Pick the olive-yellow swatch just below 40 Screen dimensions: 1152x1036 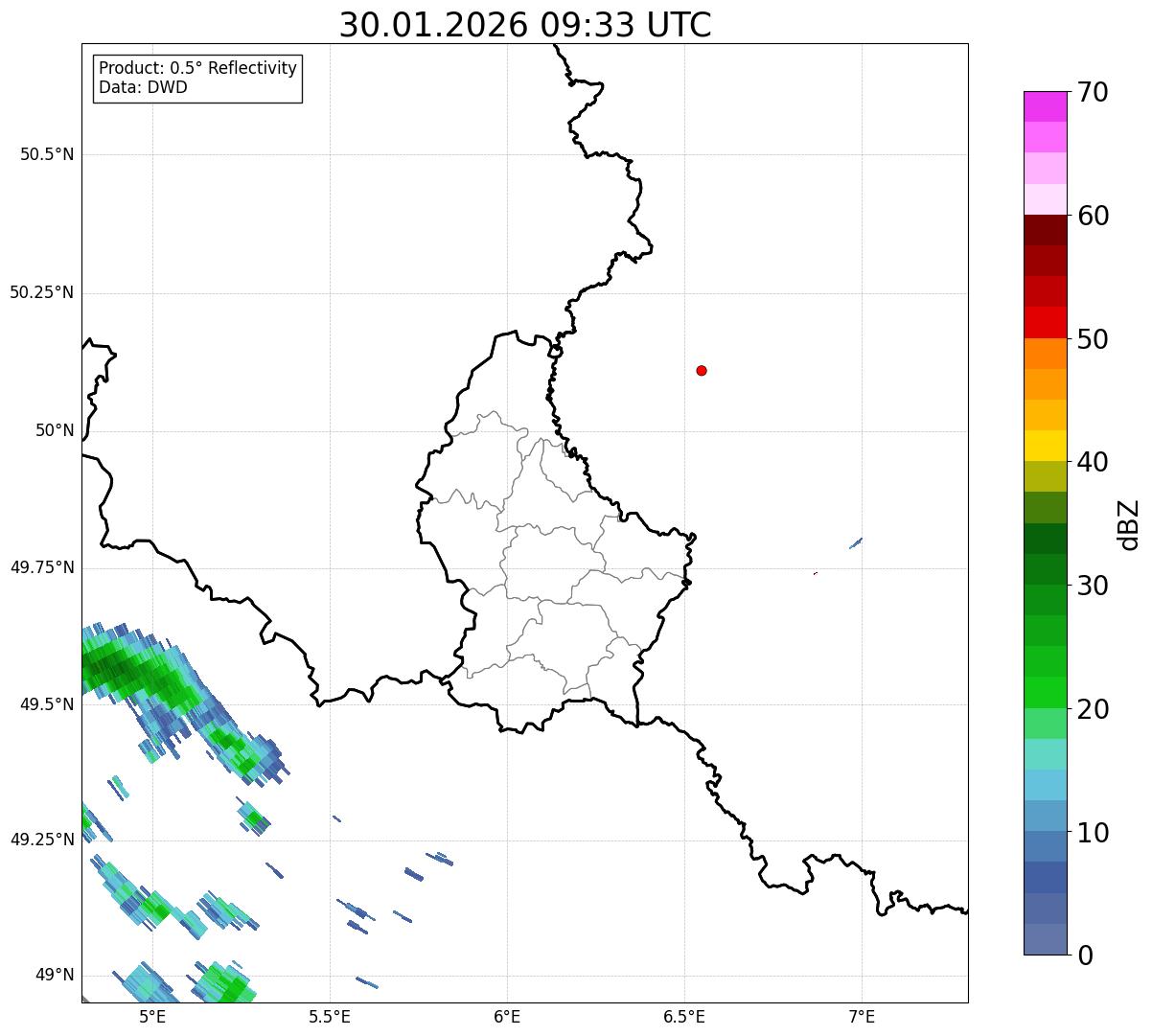1045,476
